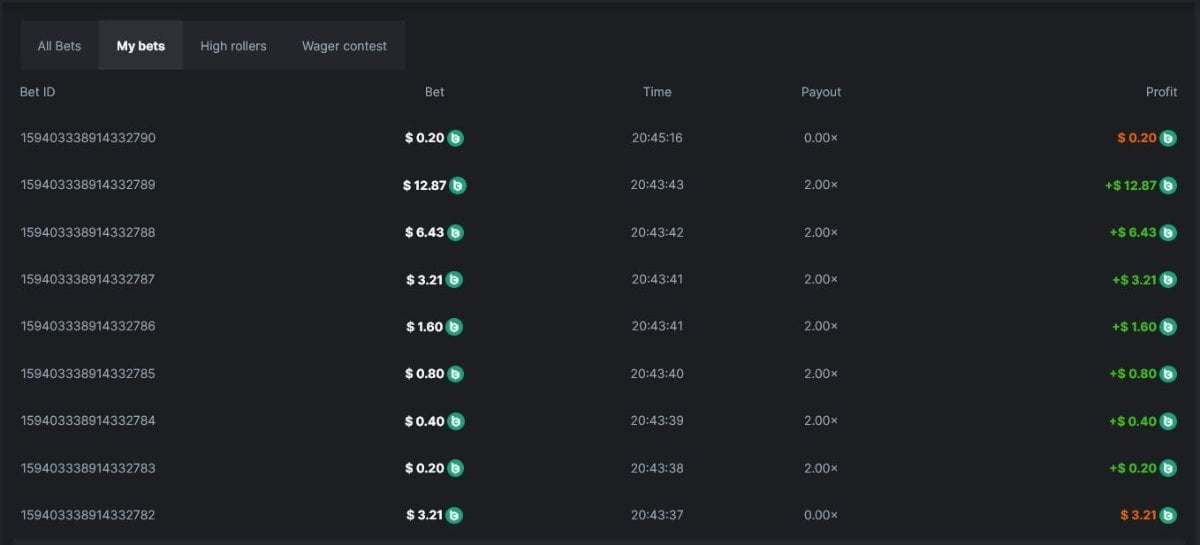
Task: Open the High rollers tab
Action: click(x=233, y=46)
